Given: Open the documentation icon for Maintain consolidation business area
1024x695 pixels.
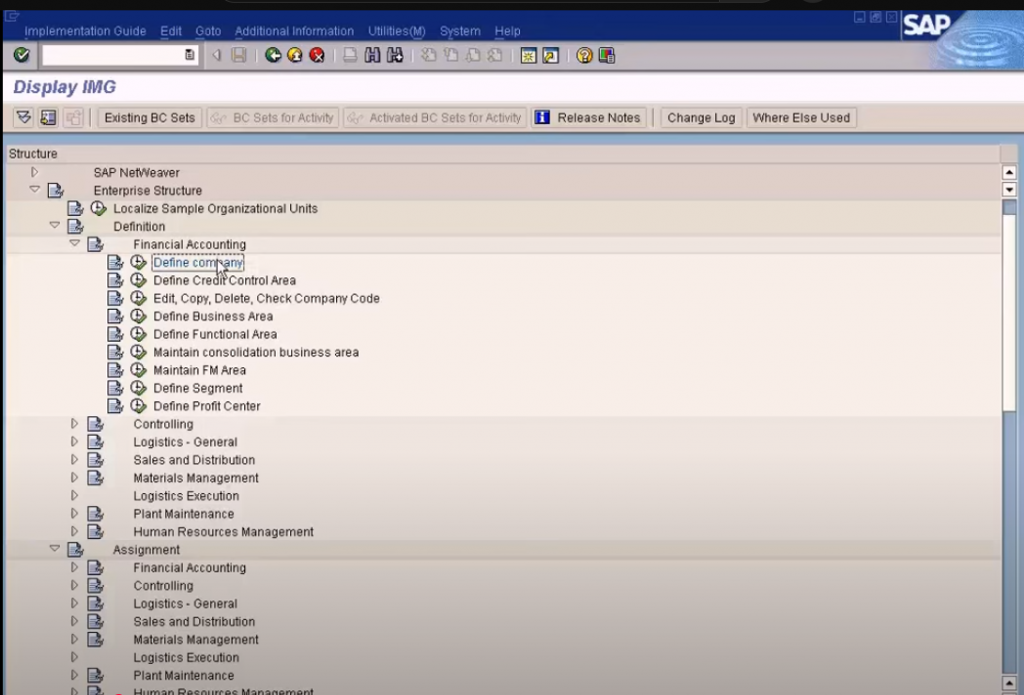Looking at the screenshot, I should coord(116,352).
